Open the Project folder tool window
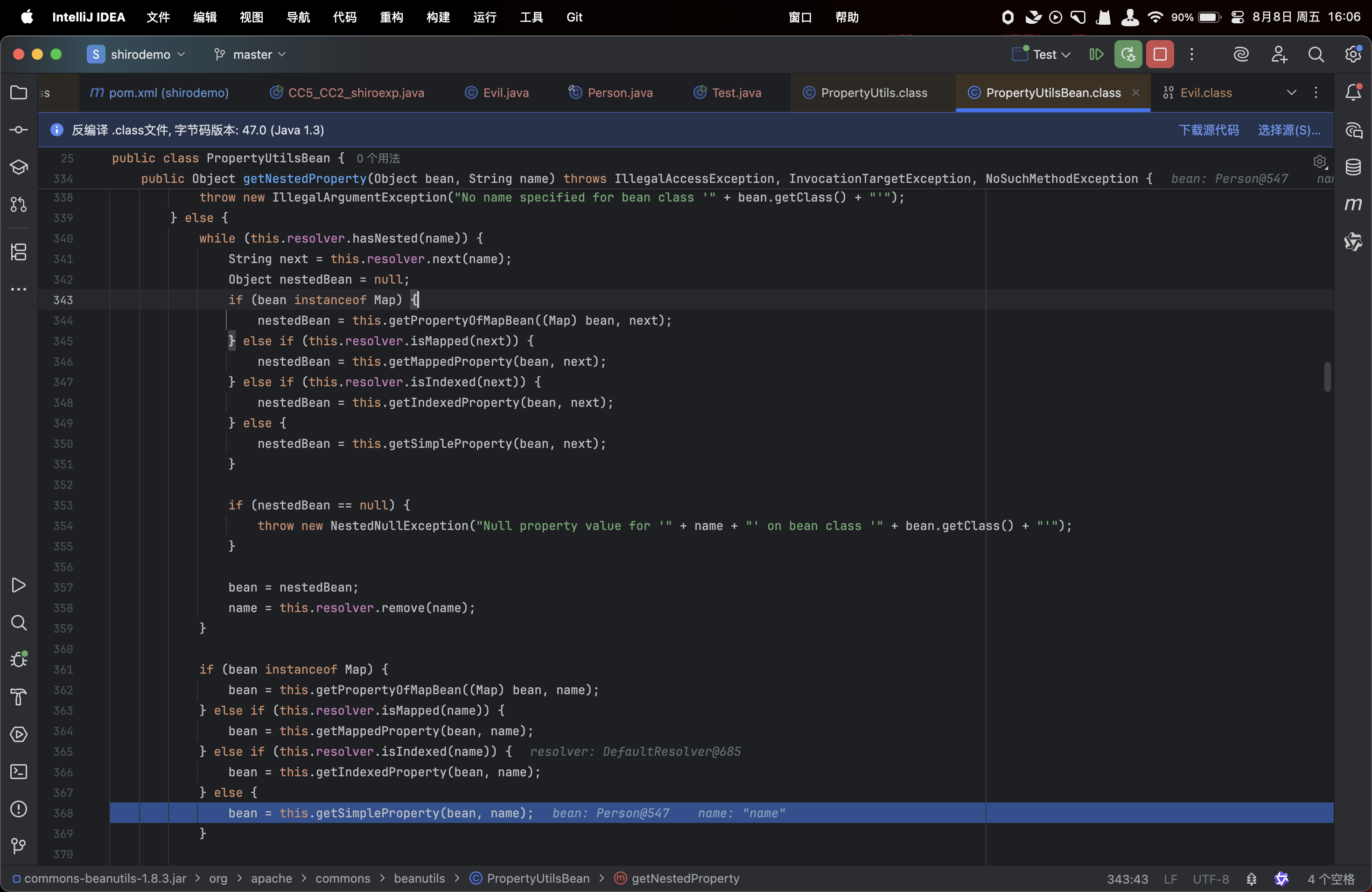The width and height of the screenshot is (1372, 892). coord(19,93)
